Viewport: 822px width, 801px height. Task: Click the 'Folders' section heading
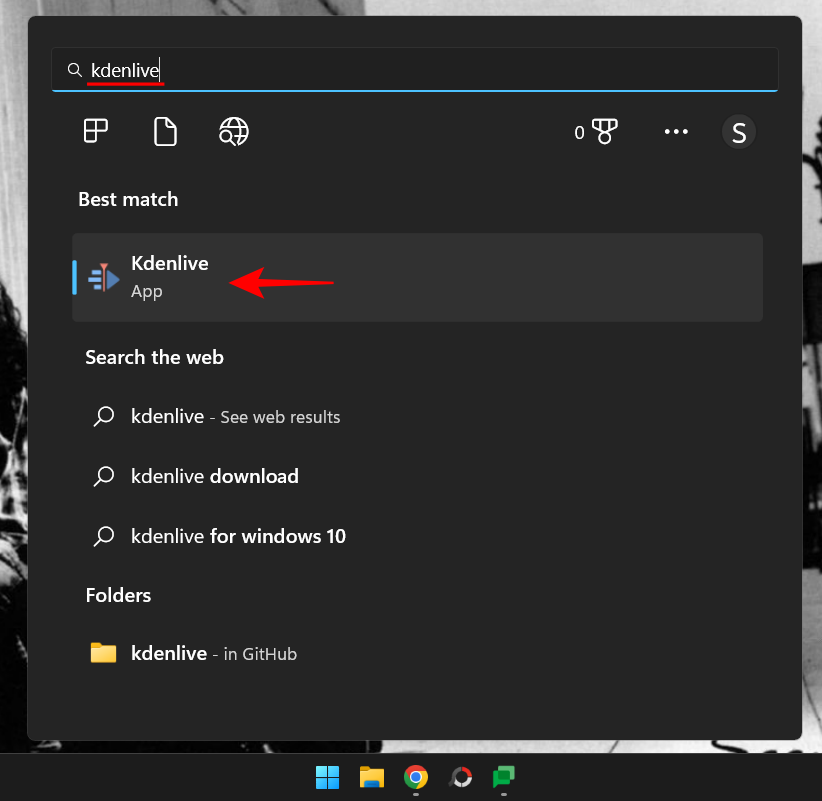[x=118, y=596]
